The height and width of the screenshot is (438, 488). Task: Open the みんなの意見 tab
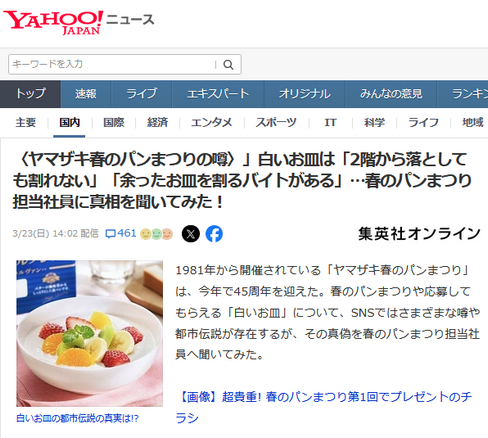391,94
